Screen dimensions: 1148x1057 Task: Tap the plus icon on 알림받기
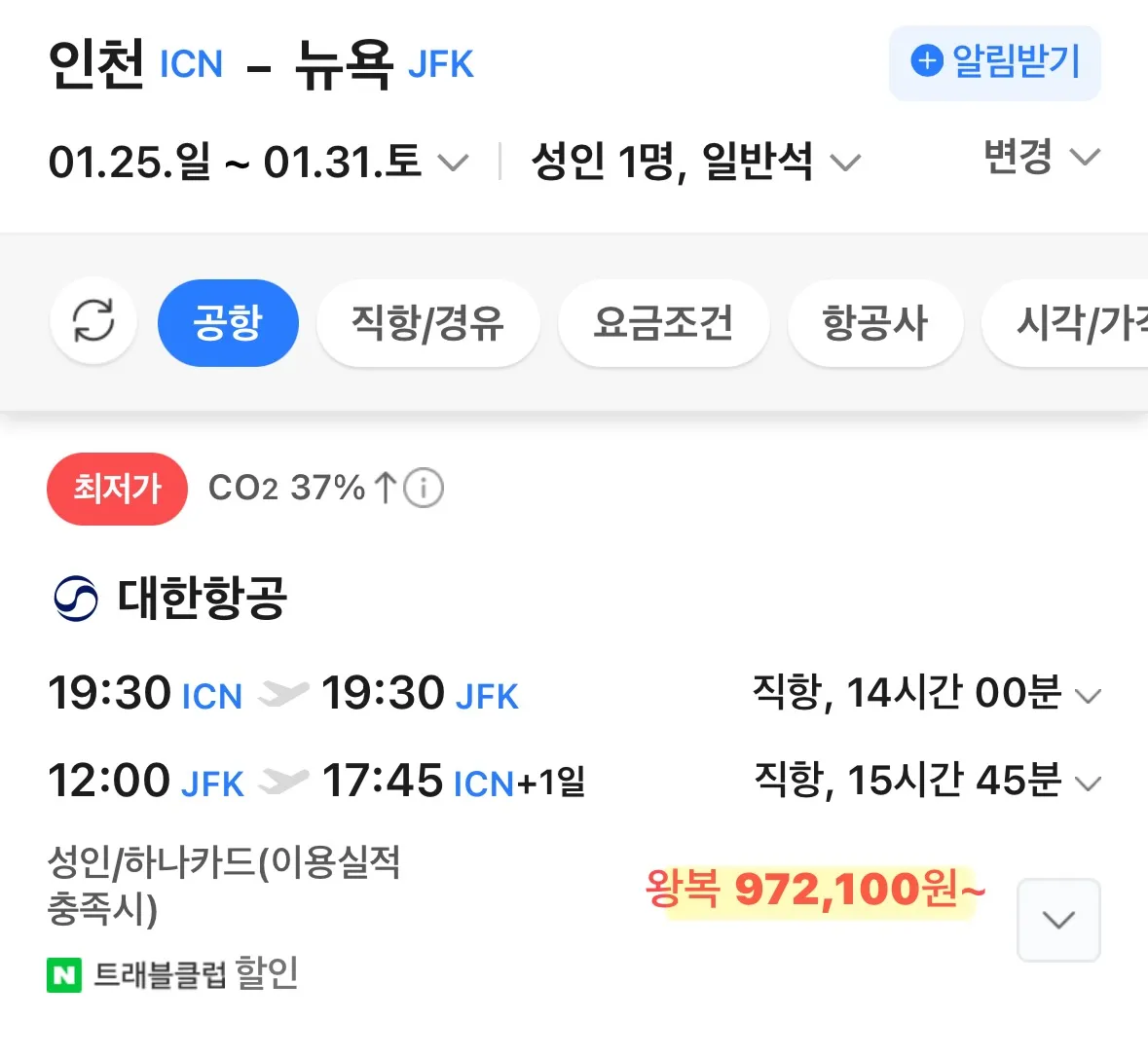click(927, 61)
